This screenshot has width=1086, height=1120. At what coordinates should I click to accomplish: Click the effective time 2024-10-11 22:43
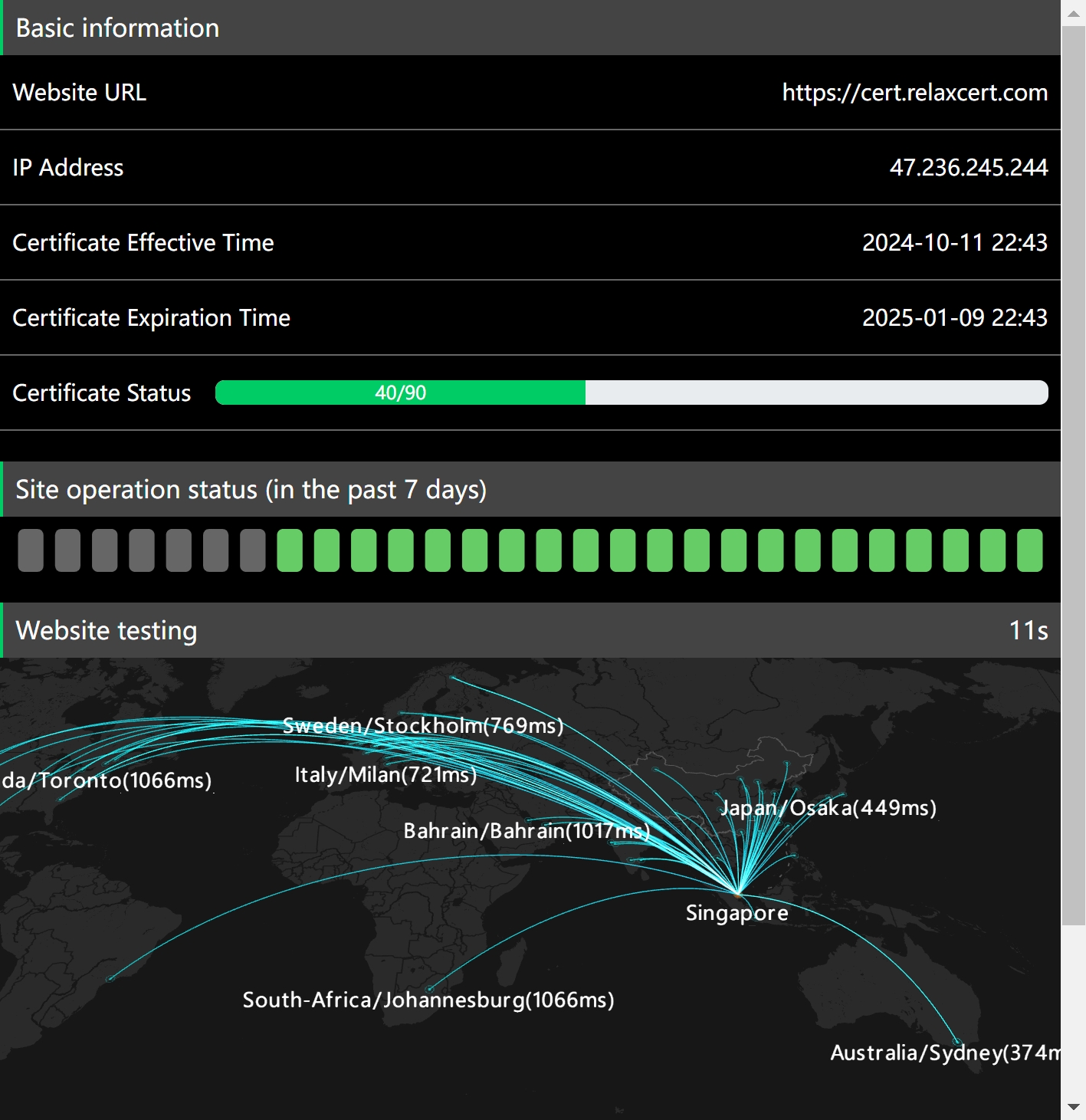point(954,243)
